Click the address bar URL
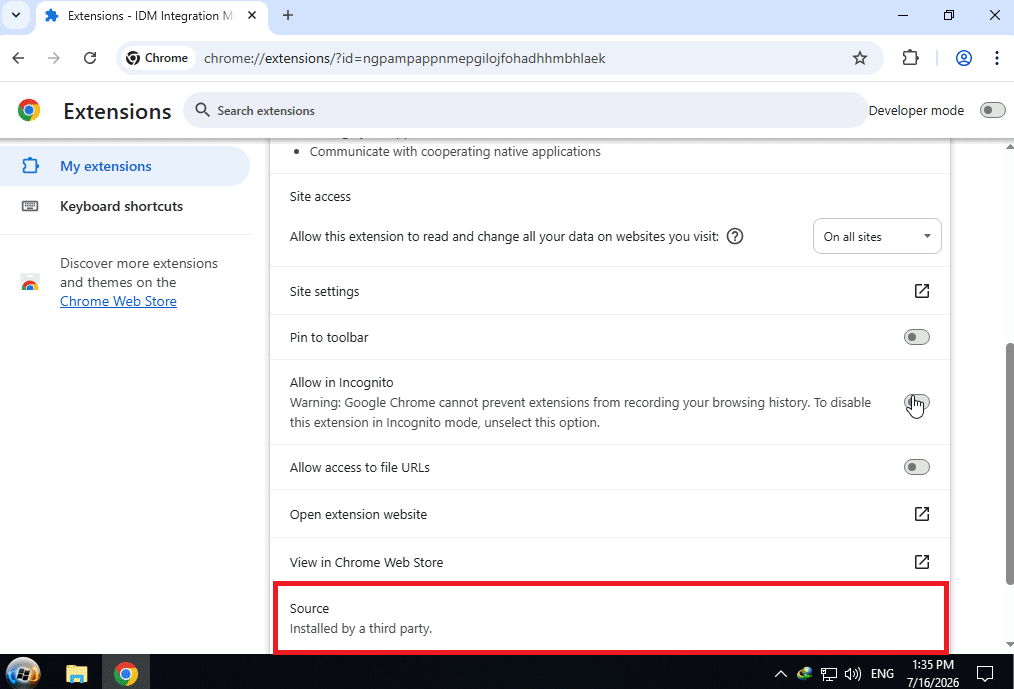Image resolution: width=1014 pixels, height=689 pixels. coord(405,58)
